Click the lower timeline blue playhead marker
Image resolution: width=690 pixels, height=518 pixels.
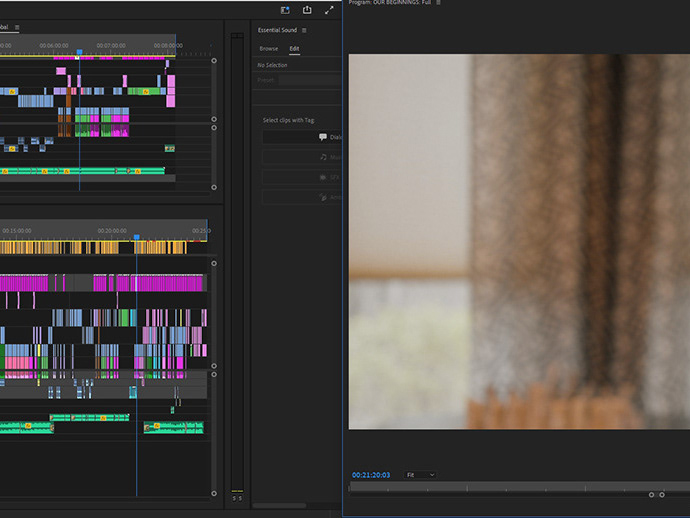point(136,237)
